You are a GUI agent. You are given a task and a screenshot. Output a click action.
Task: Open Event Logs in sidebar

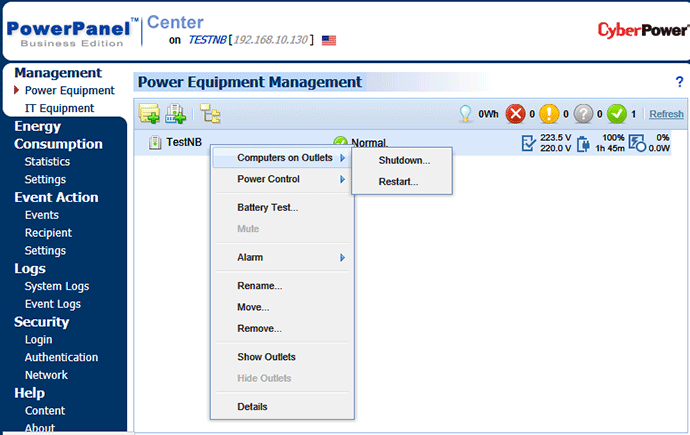point(53,304)
